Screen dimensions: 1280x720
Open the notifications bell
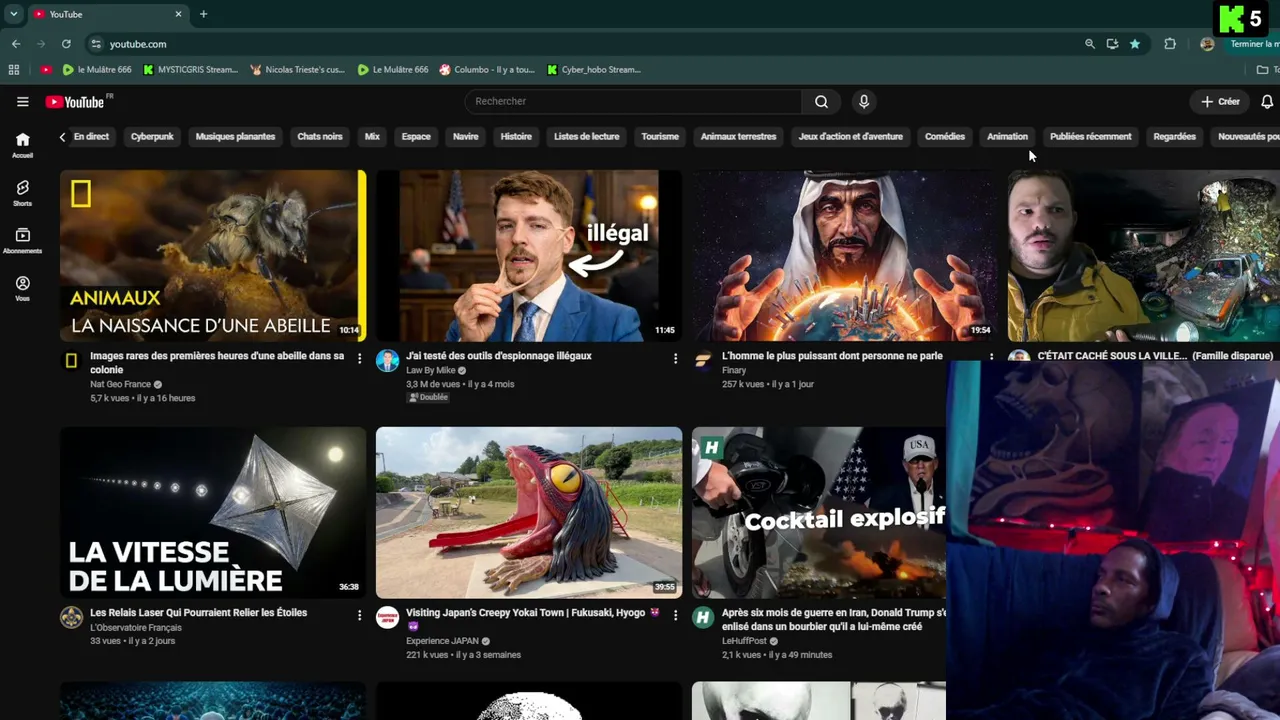coord(1266,101)
